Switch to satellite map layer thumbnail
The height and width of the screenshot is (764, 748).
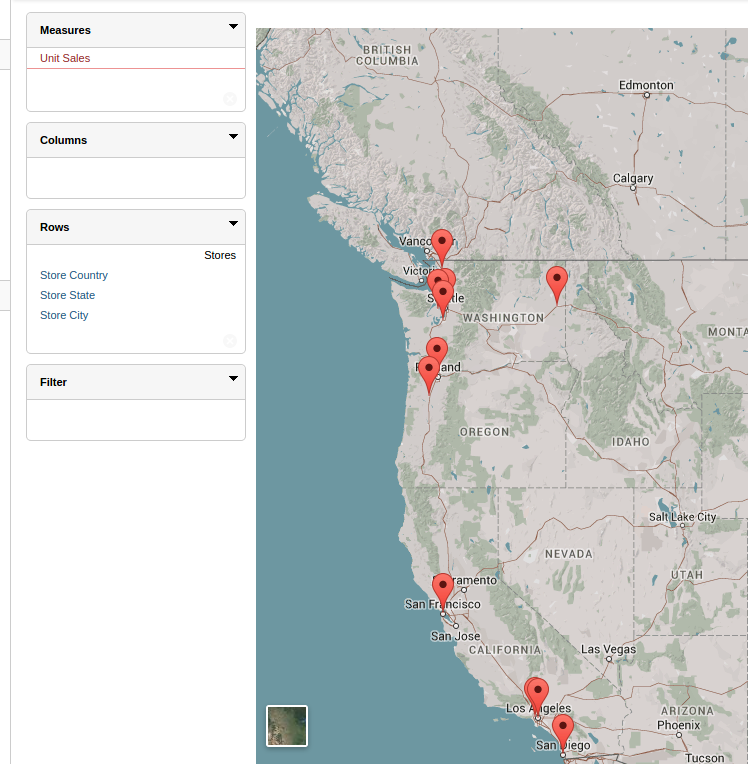pos(287,726)
